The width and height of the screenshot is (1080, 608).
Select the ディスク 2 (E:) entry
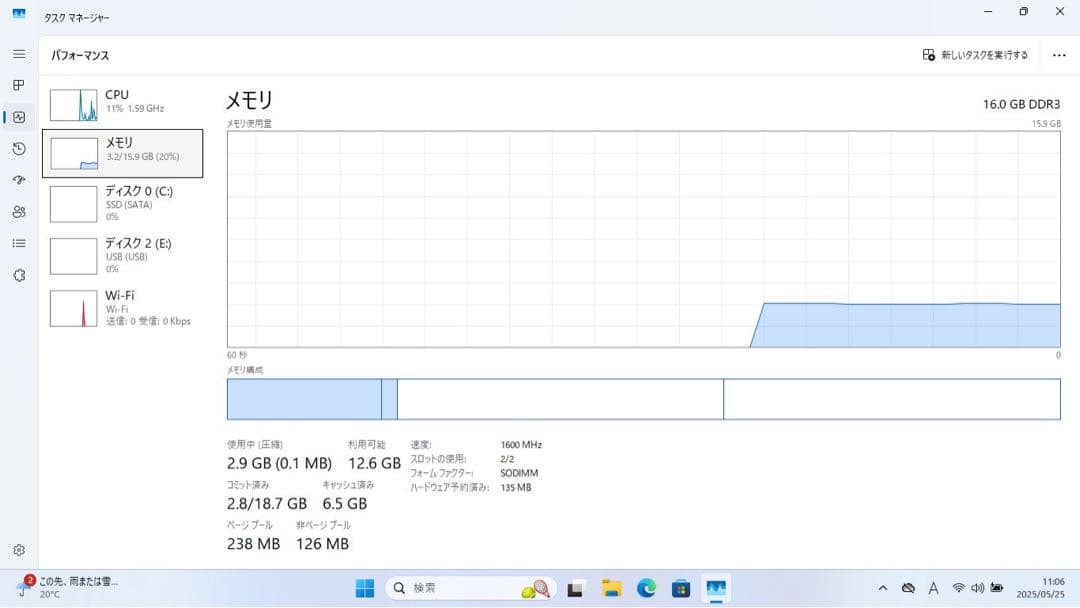(x=124, y=256)
